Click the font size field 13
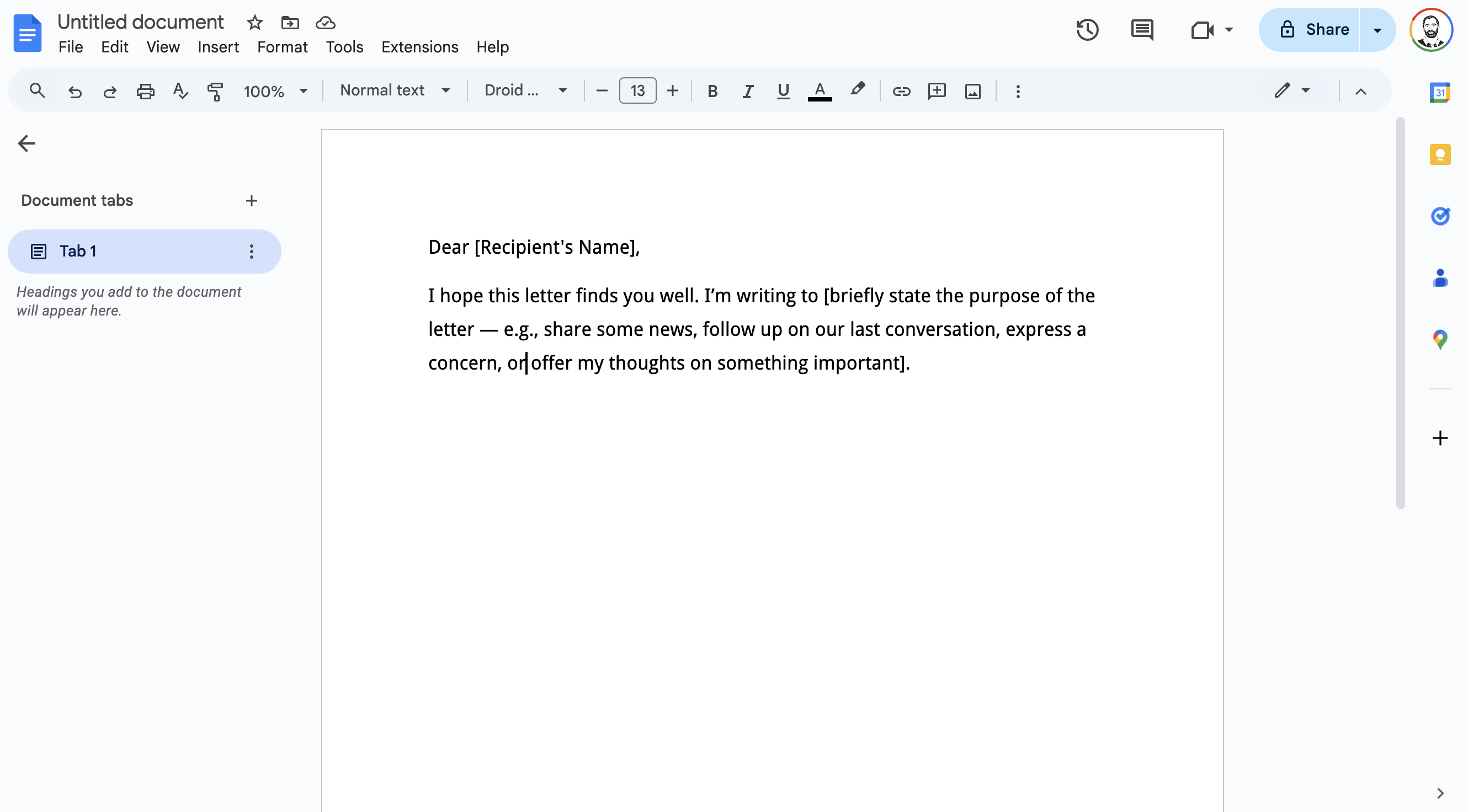The width and height of the screenshot is (1468, 812). point(637,90)
